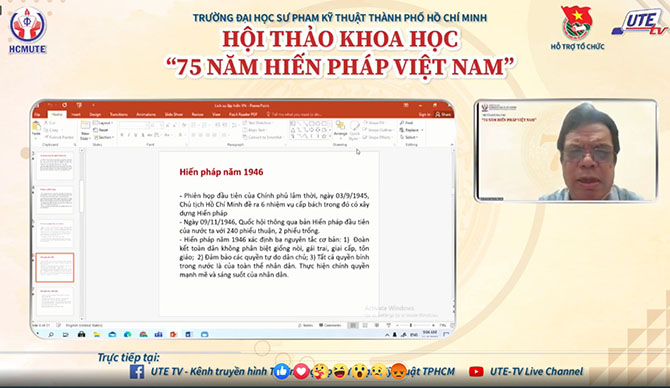Click the taskbar search magnifier
This screenshot has width=670, height=388.
(x=51, y=334)
